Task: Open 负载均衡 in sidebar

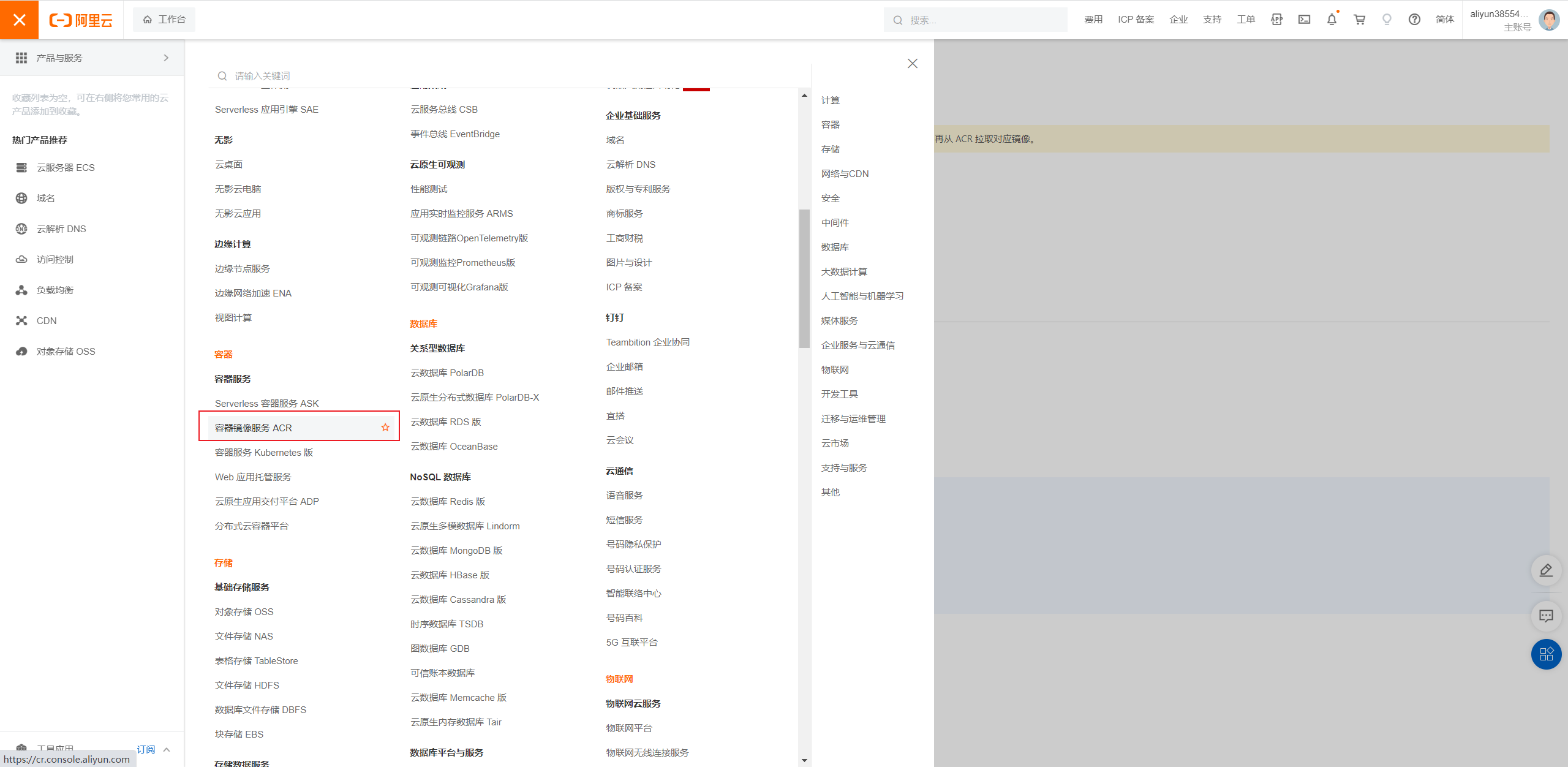Action: point(55,290)
